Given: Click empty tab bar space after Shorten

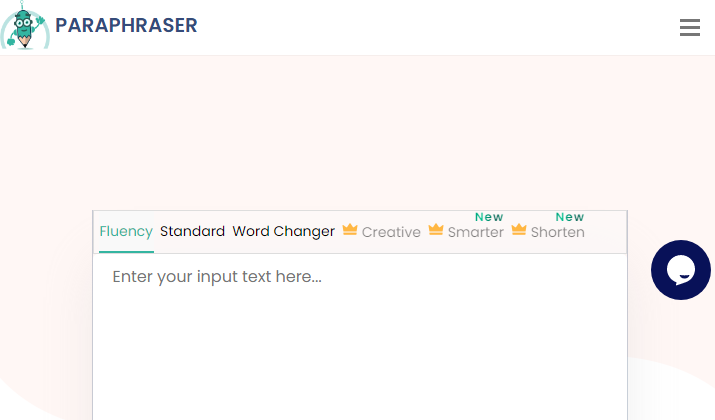Looking at the screenshot, I should [606, 232].
